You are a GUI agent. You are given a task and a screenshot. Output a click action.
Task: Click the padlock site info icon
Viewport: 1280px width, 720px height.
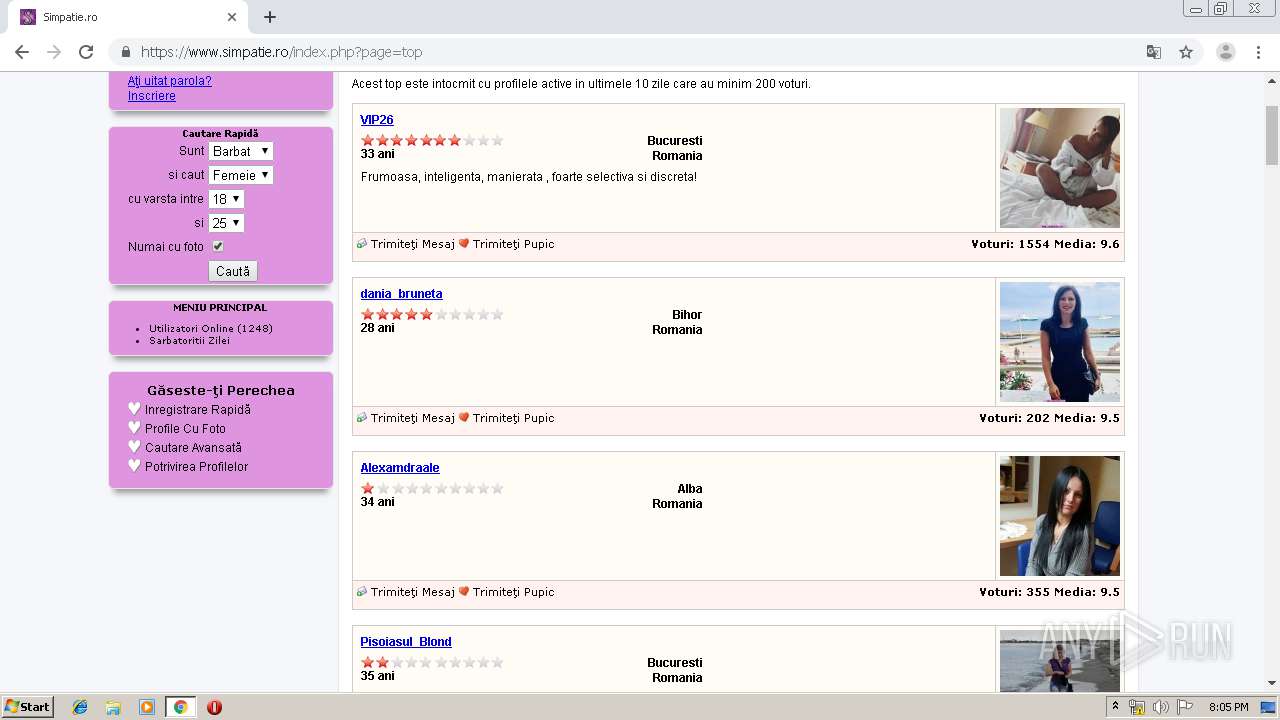coord(126,52)
